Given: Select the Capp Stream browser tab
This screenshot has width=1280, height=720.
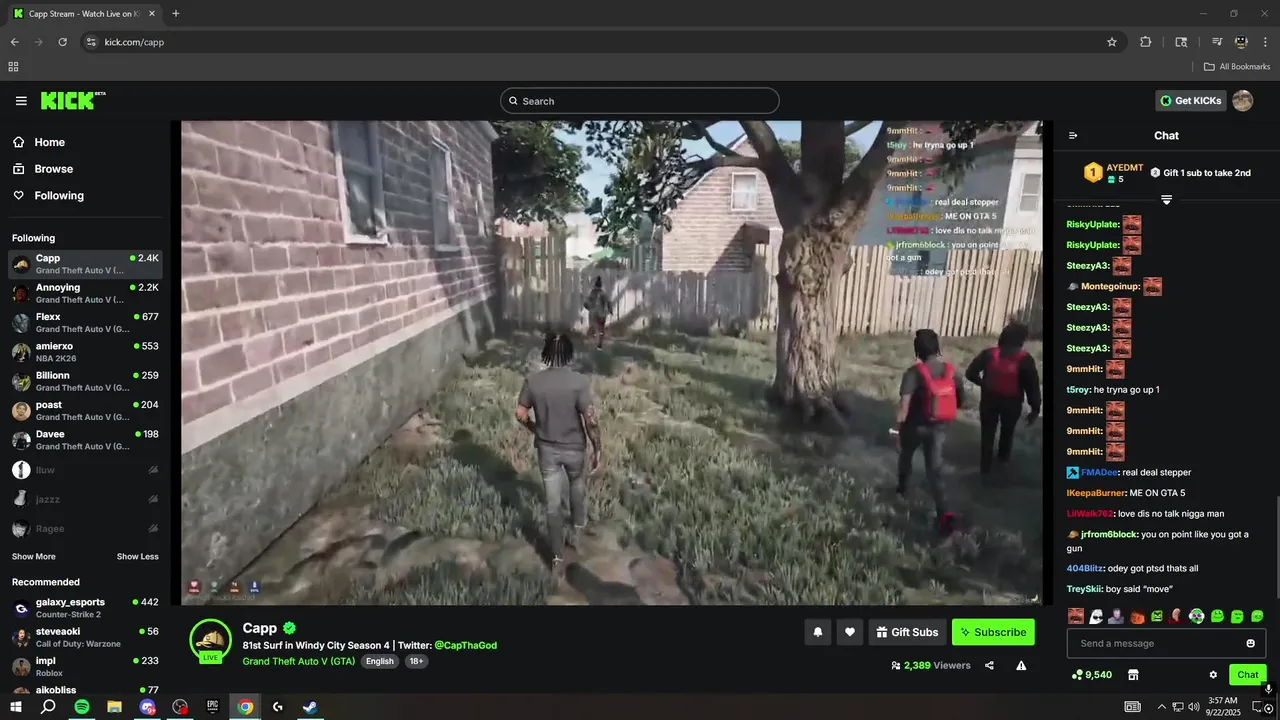Looking at the screenshot, I should tap(85, 14).
